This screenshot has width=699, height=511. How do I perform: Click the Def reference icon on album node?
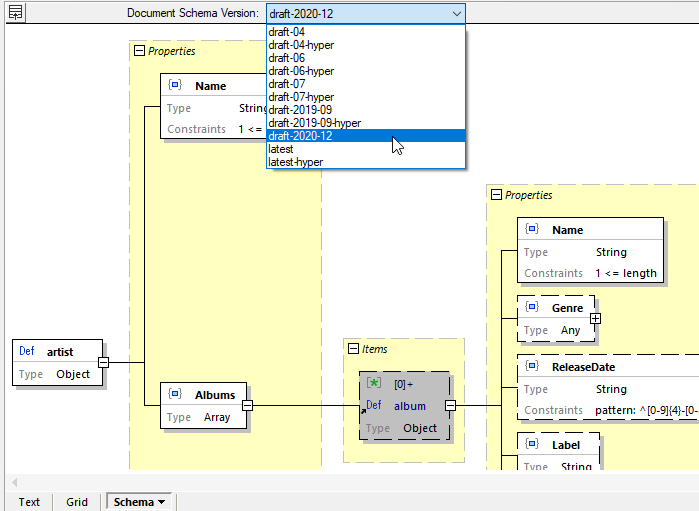[x=373, y=406]
